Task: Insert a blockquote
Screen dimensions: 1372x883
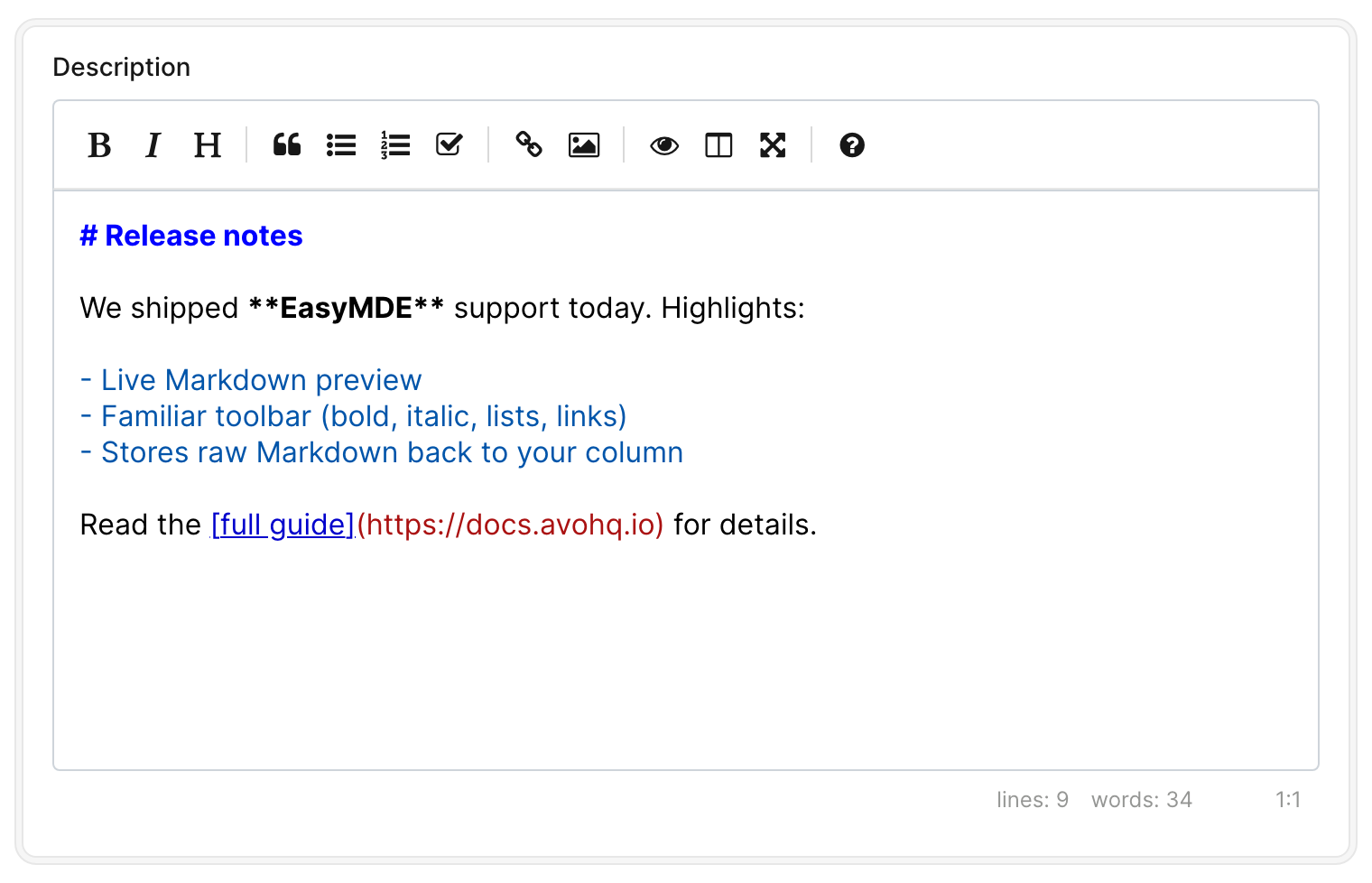Action: coord(287,145)
